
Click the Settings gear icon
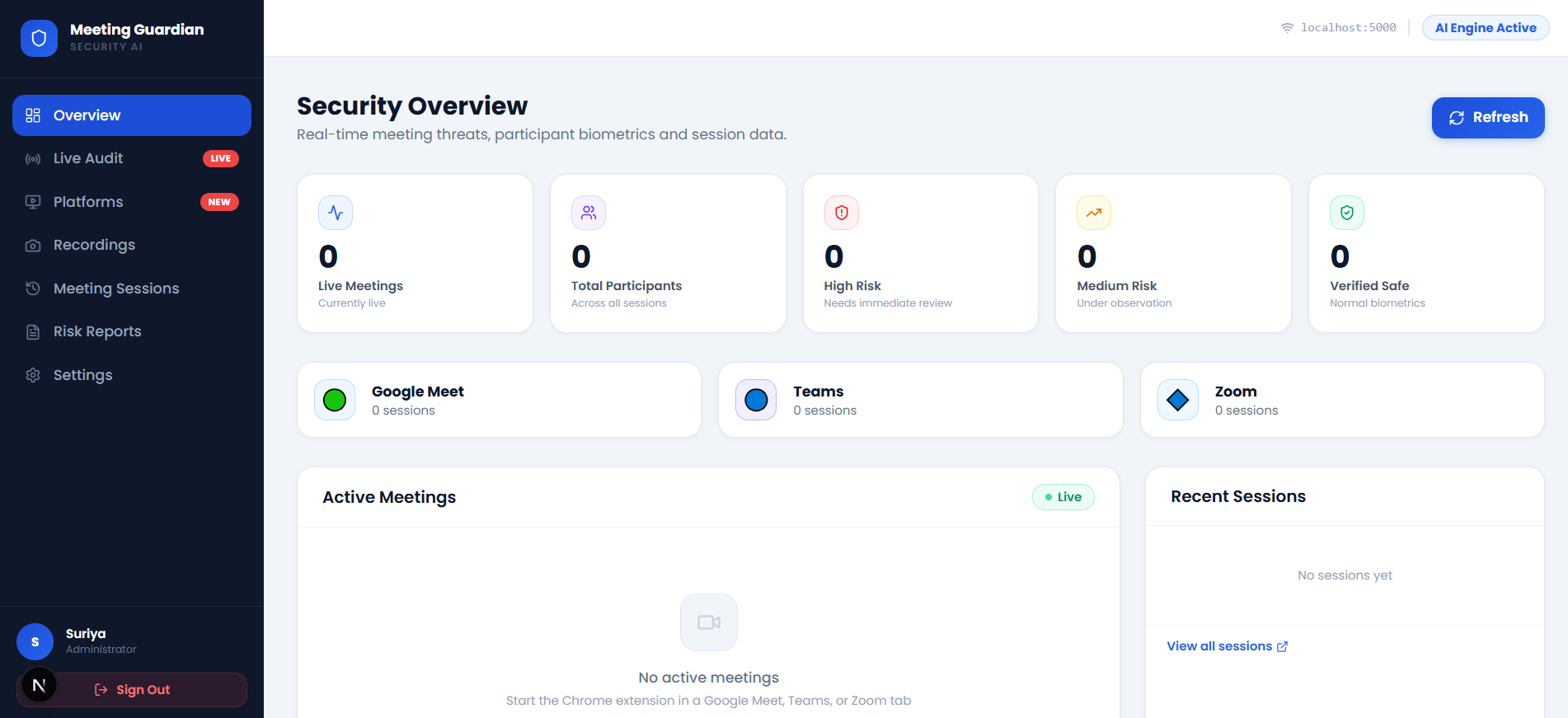(x=33, y=375)
